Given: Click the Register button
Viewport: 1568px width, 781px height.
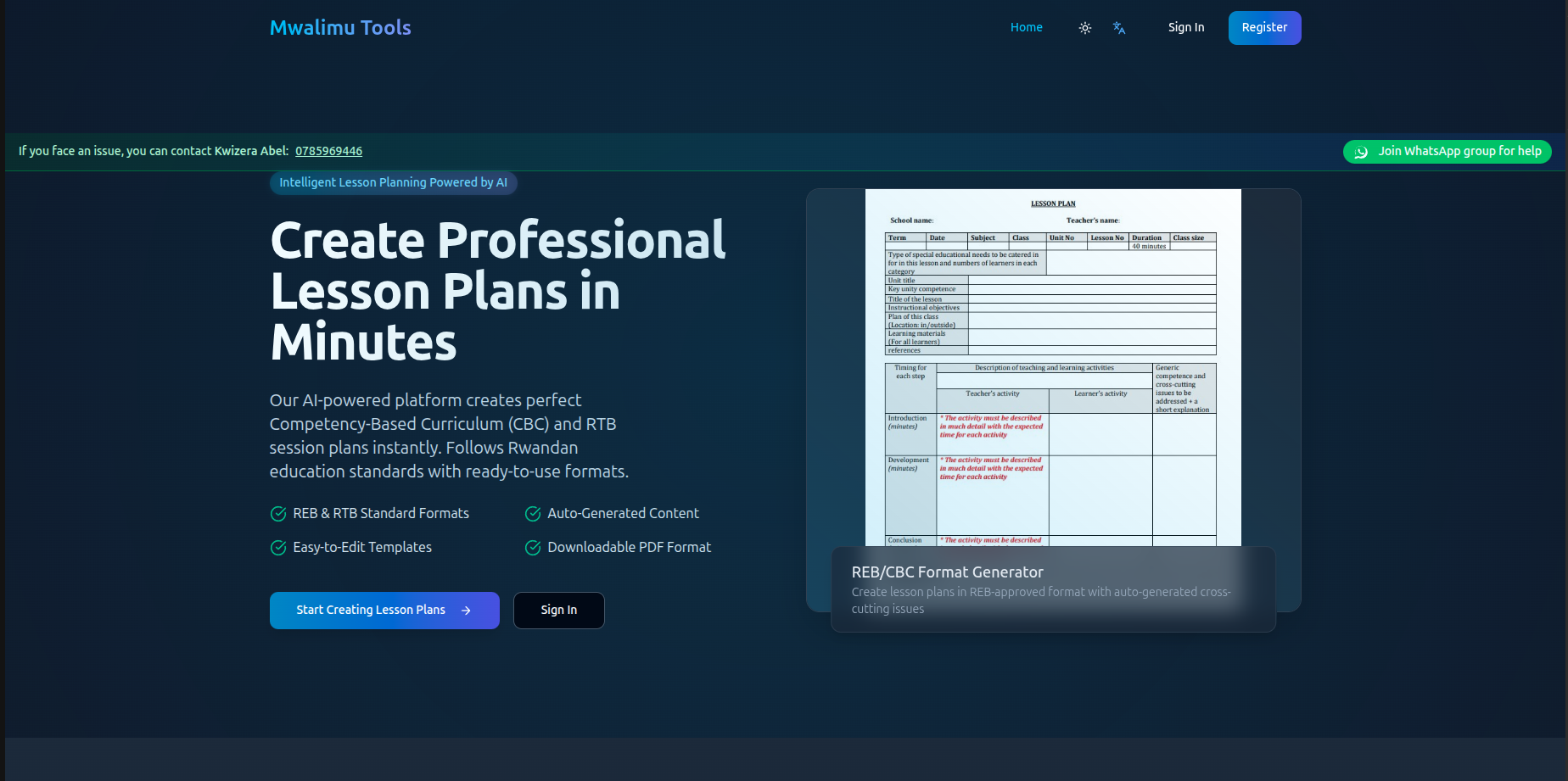Looking at the screenshot, I should pyautogui.click(x=1264, y=27).
